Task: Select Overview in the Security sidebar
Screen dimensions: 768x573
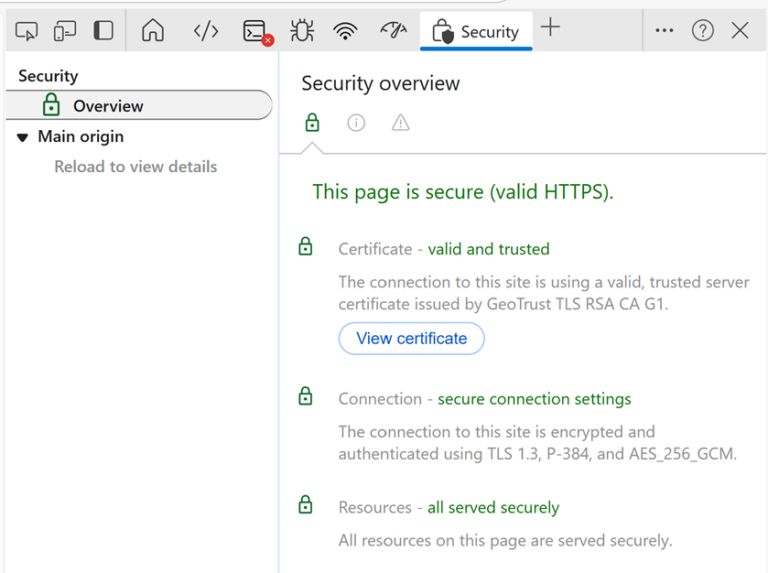Action: coord(139,106)
